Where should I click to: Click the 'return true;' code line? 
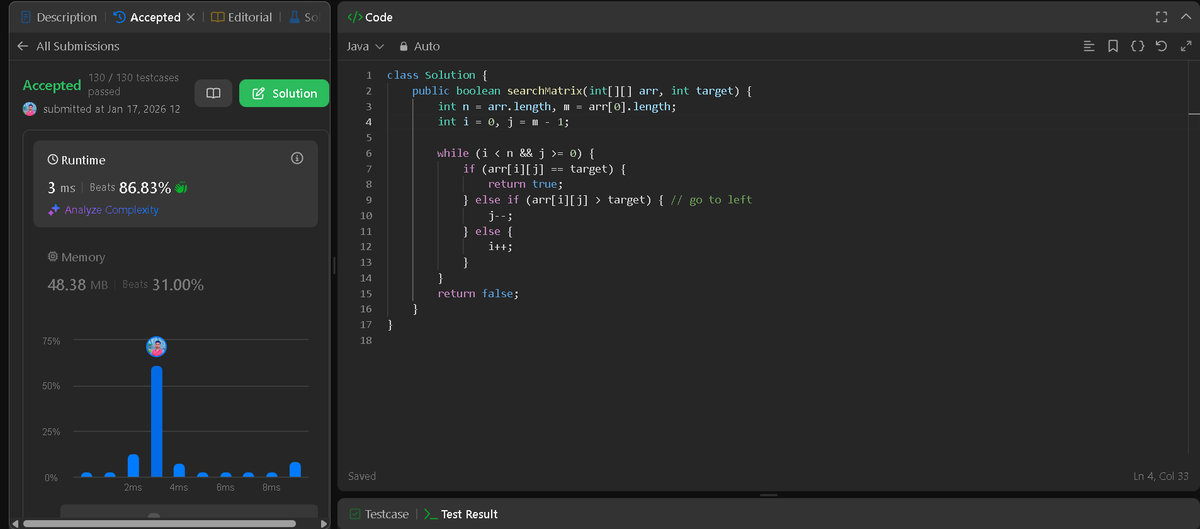(526, 184)
